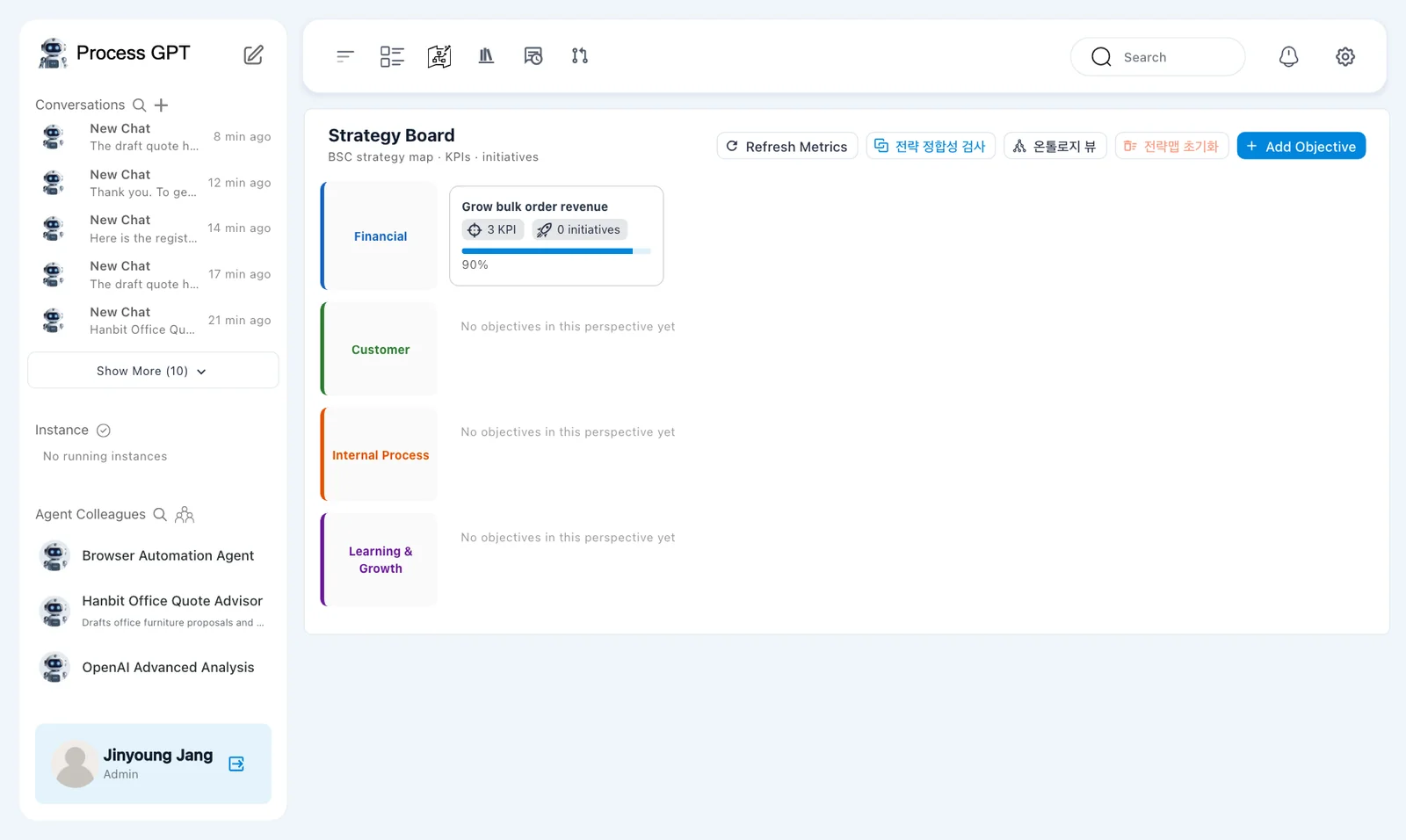The image size is (1406, 840).
Task: Open the 온톨로지 뷰 button
Action: click(1055, 146)
